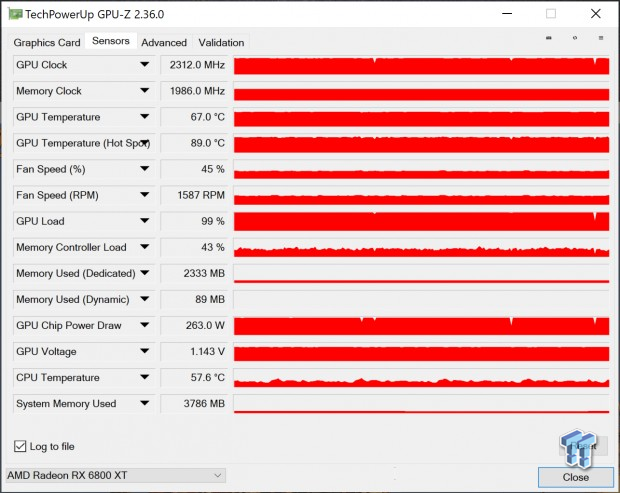Expand the GPU Load dropdown

coord(145,221)
